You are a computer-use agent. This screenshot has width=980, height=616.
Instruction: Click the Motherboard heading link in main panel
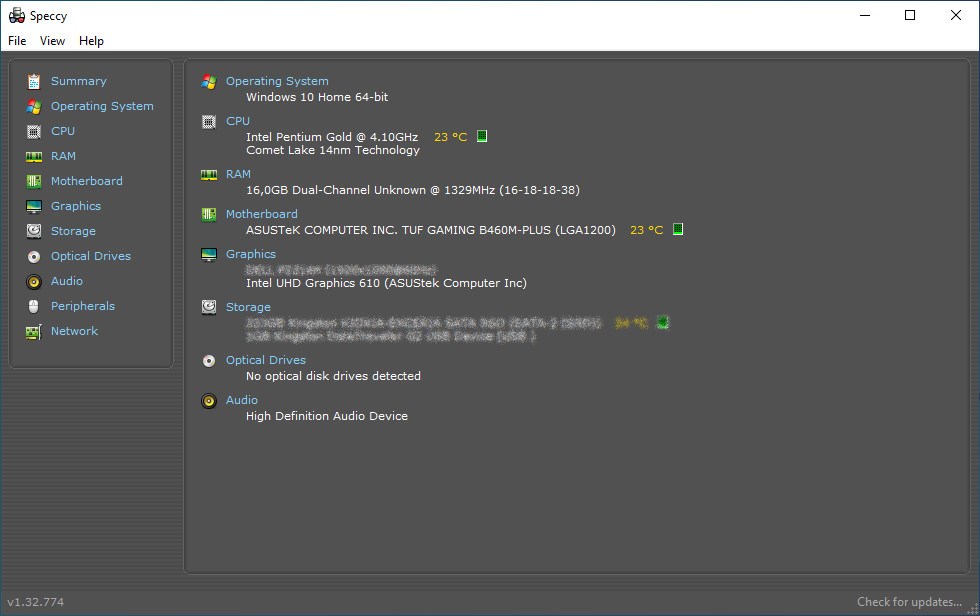pos(262,214)
